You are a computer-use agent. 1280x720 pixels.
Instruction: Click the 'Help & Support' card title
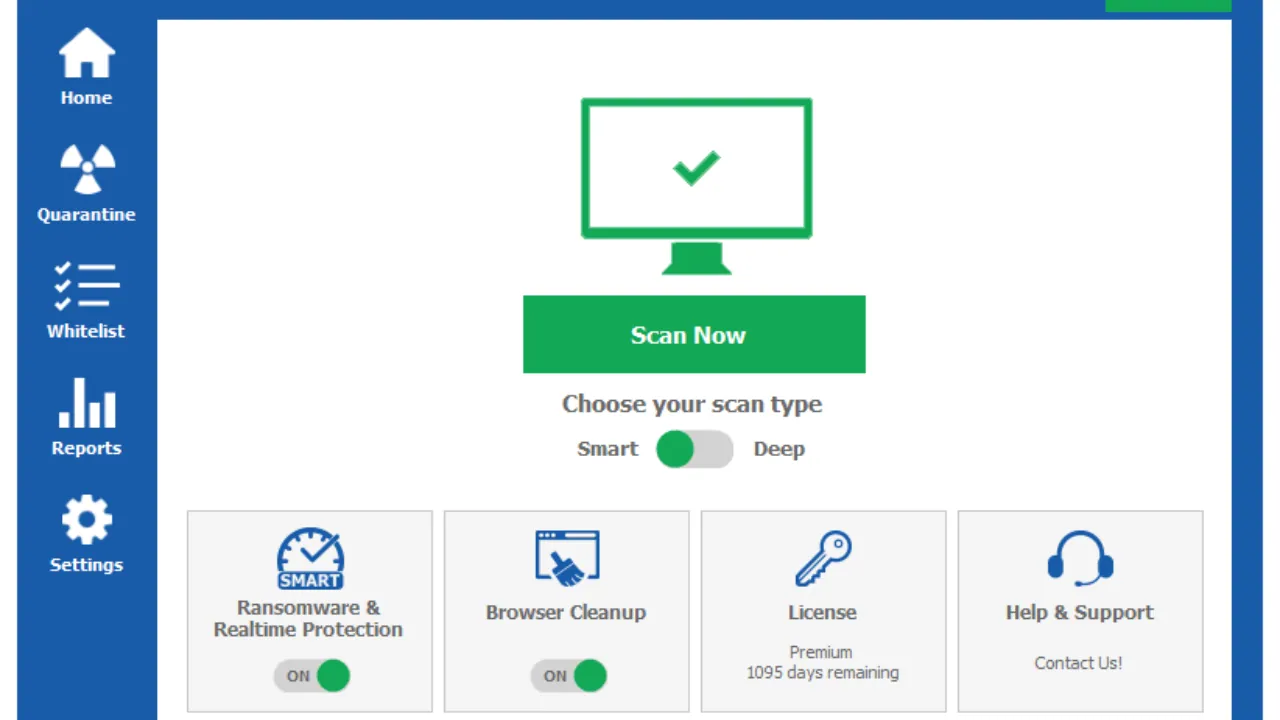click(x=1080, y=612)
